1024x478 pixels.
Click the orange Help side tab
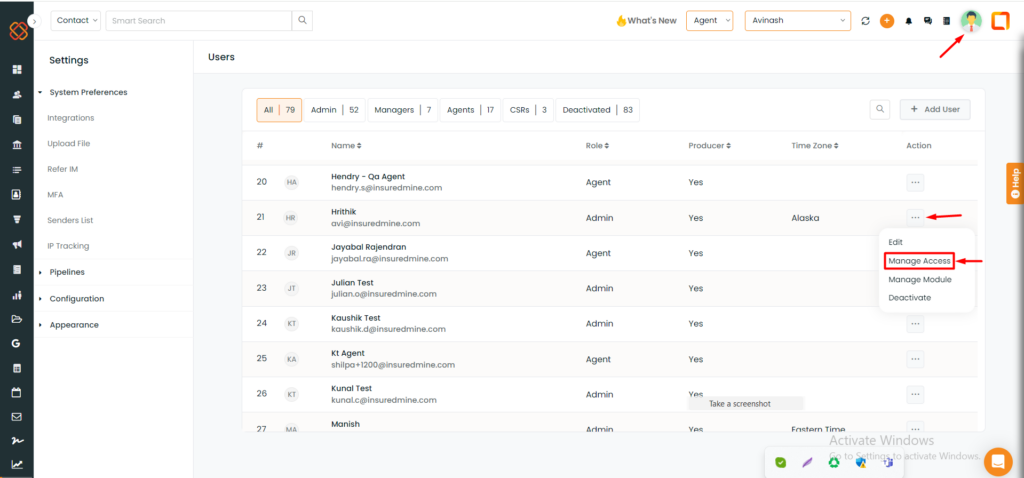point(1015,183)
